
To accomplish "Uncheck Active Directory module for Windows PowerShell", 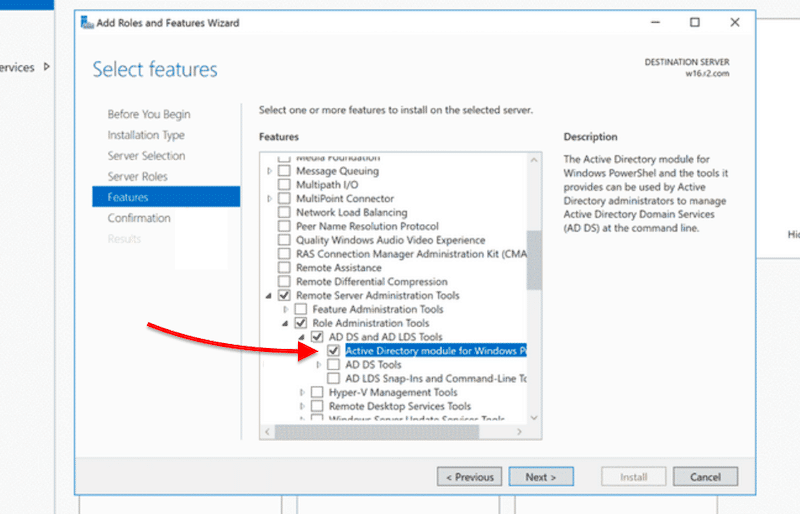I will [333, 350].
